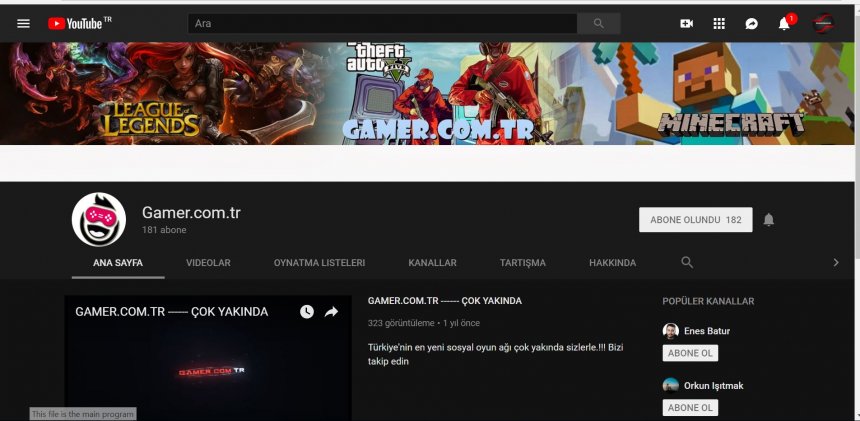Open Enes Batur channel avatar

670,331
